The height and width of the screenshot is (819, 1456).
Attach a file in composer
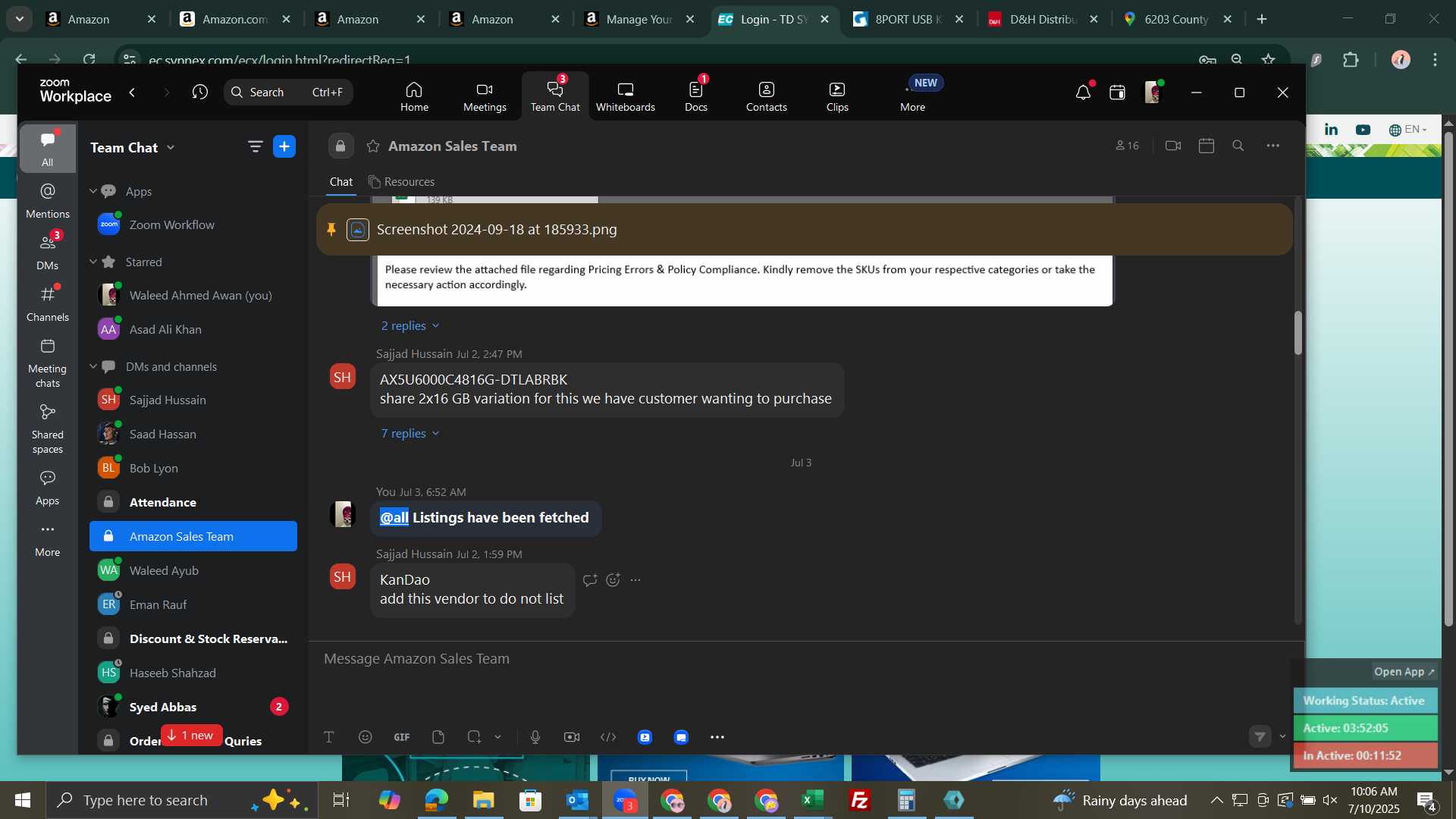click(438, 737)
